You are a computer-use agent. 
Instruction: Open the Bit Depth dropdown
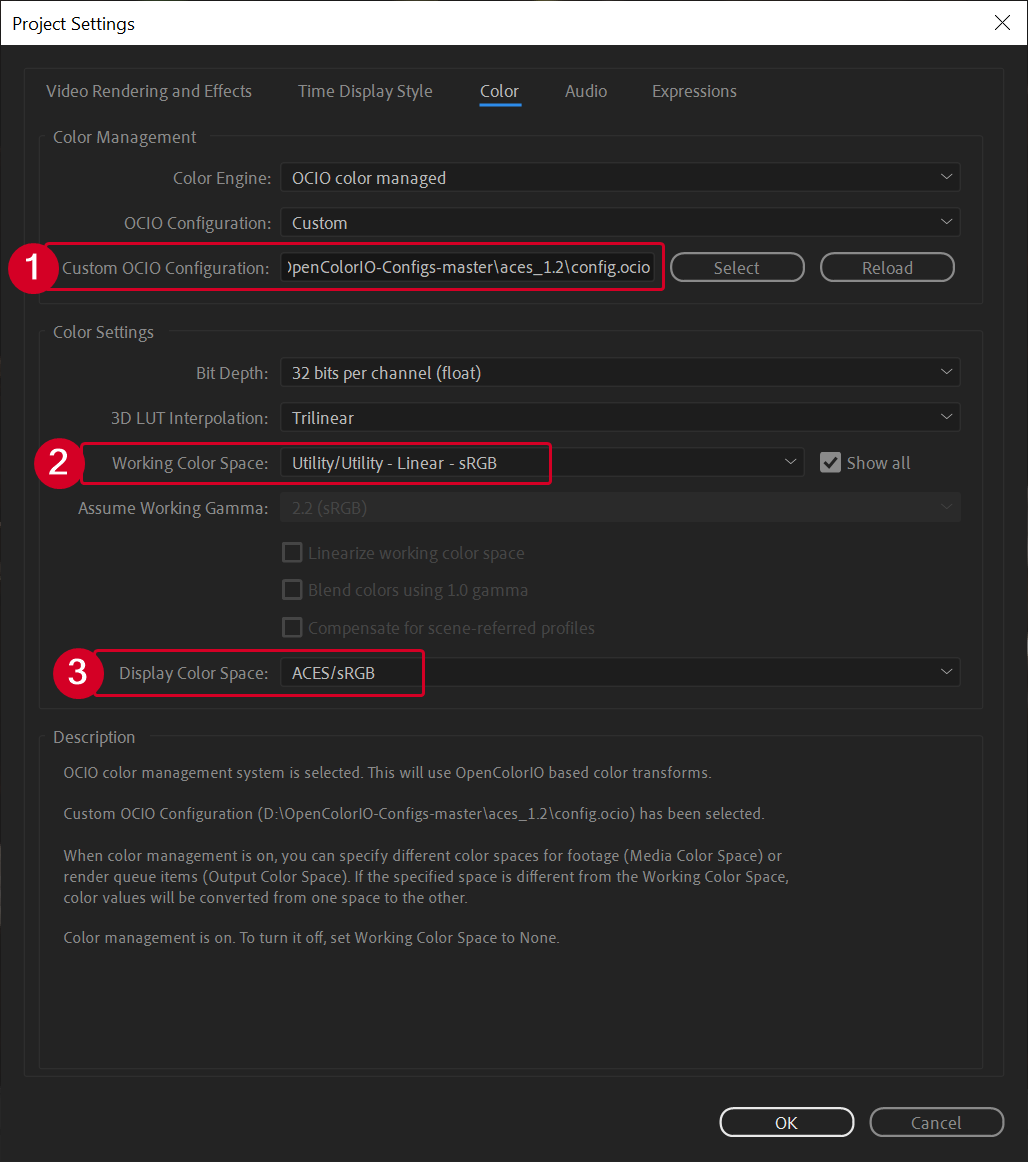[x=620, y=373]
